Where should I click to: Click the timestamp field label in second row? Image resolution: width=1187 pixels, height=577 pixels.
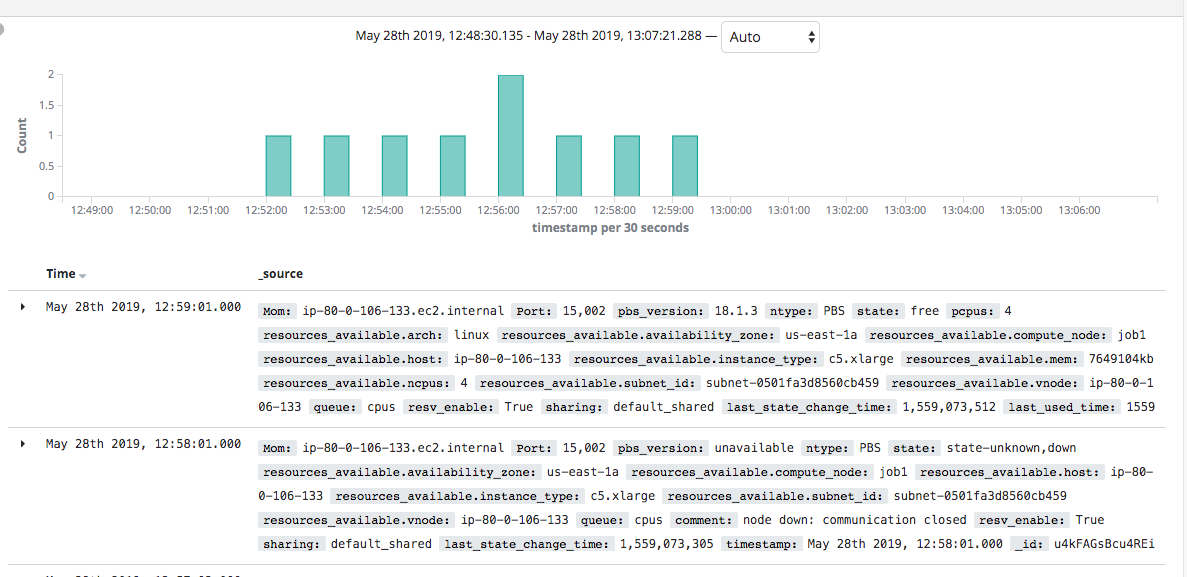tap(763, 544)
